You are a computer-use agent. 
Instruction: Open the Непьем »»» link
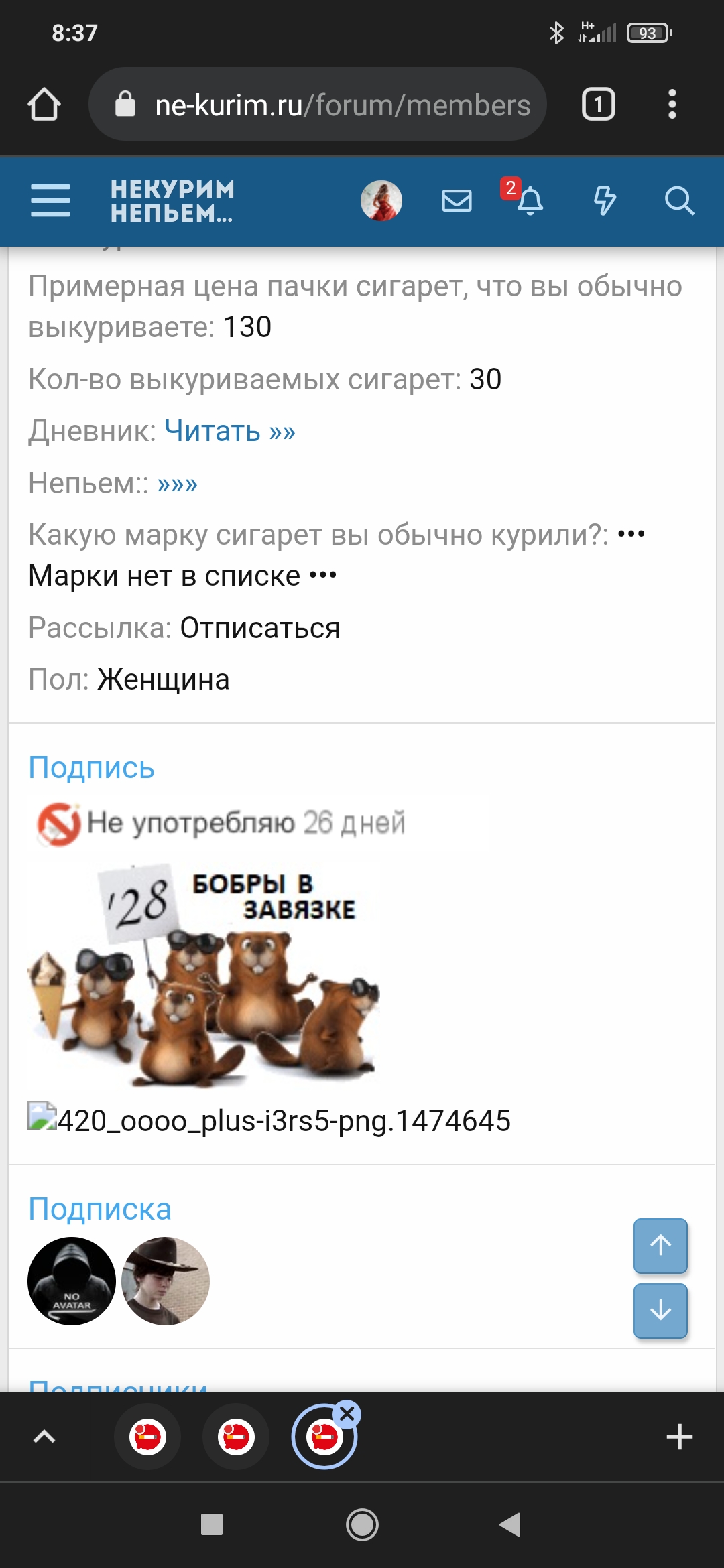[178, 483]
